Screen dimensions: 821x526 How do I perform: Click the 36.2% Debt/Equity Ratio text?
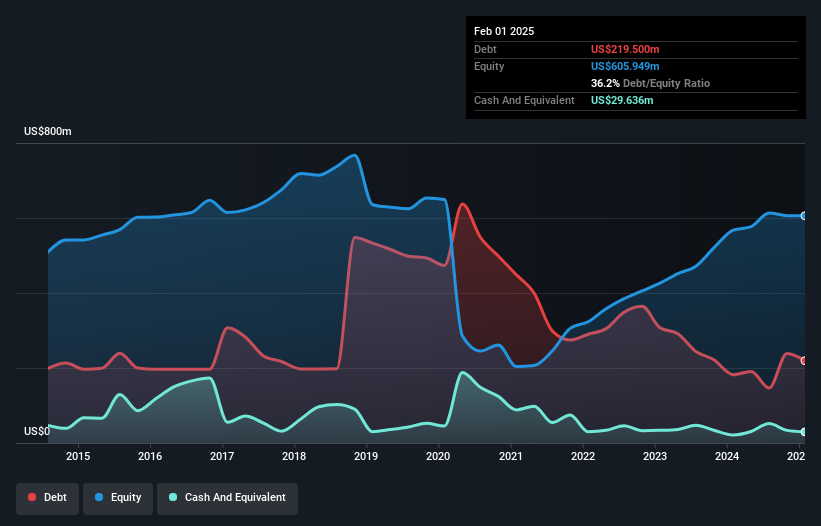click(650, 83)
